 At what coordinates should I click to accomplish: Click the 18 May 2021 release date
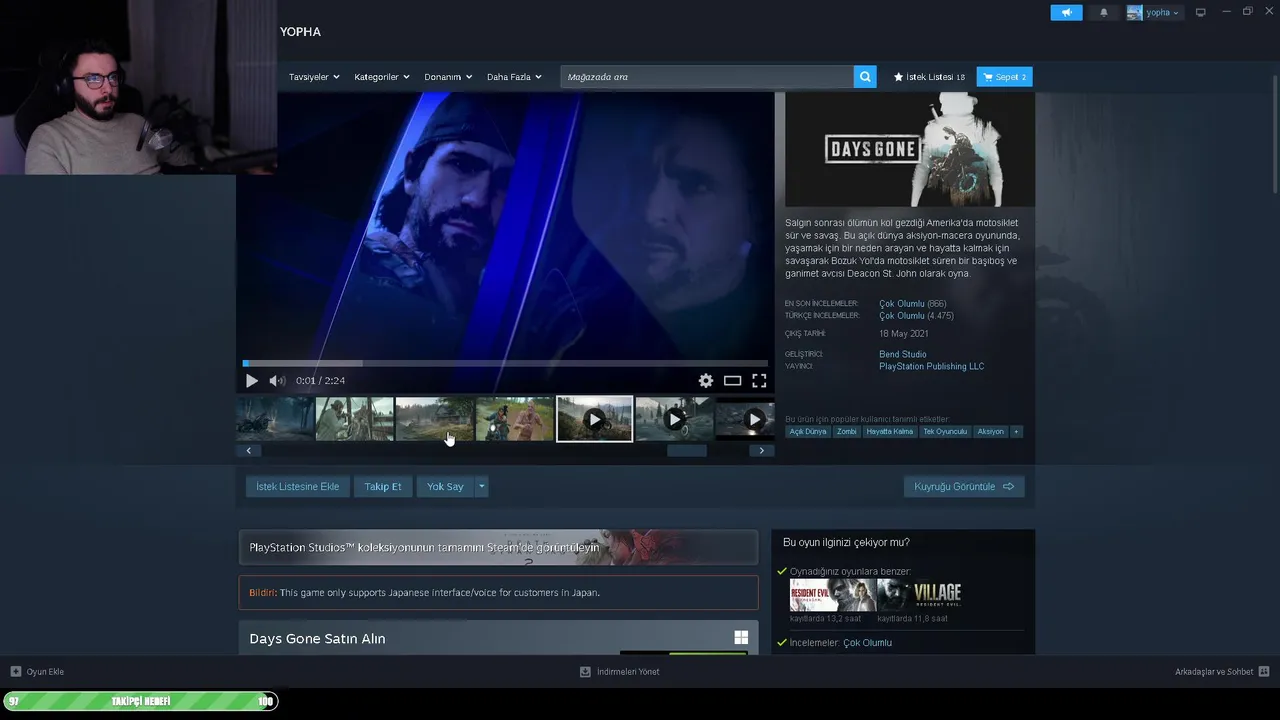pyautogui.click(x=904, y=334)
